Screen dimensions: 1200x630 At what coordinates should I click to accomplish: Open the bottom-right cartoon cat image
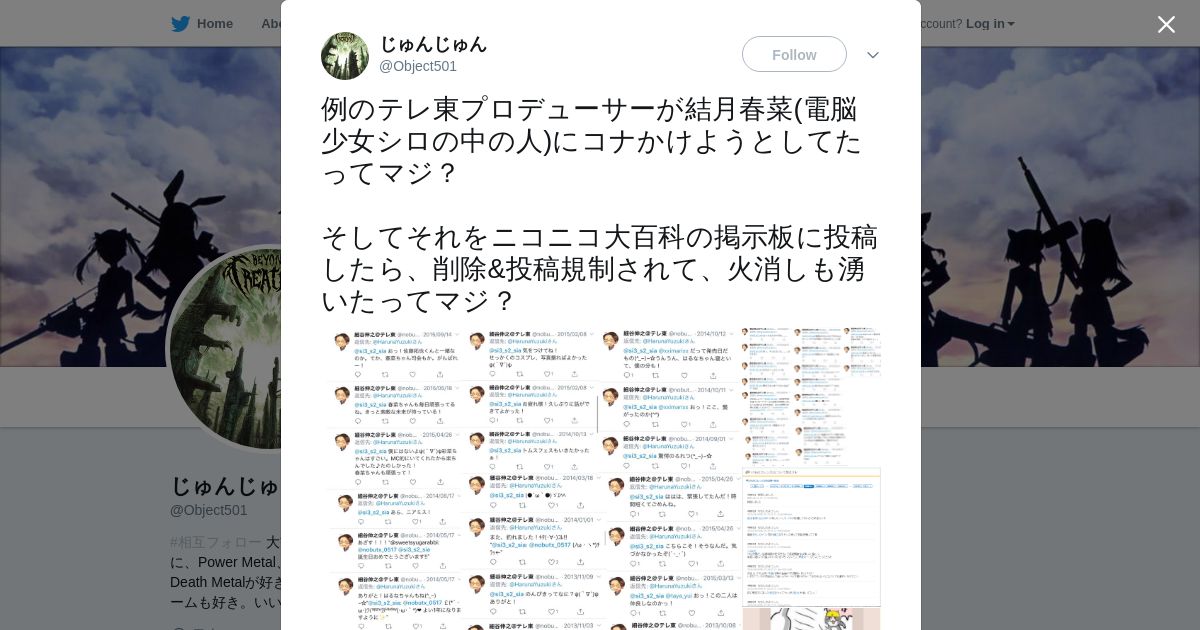pyautogui.click(x=812, y=619)
